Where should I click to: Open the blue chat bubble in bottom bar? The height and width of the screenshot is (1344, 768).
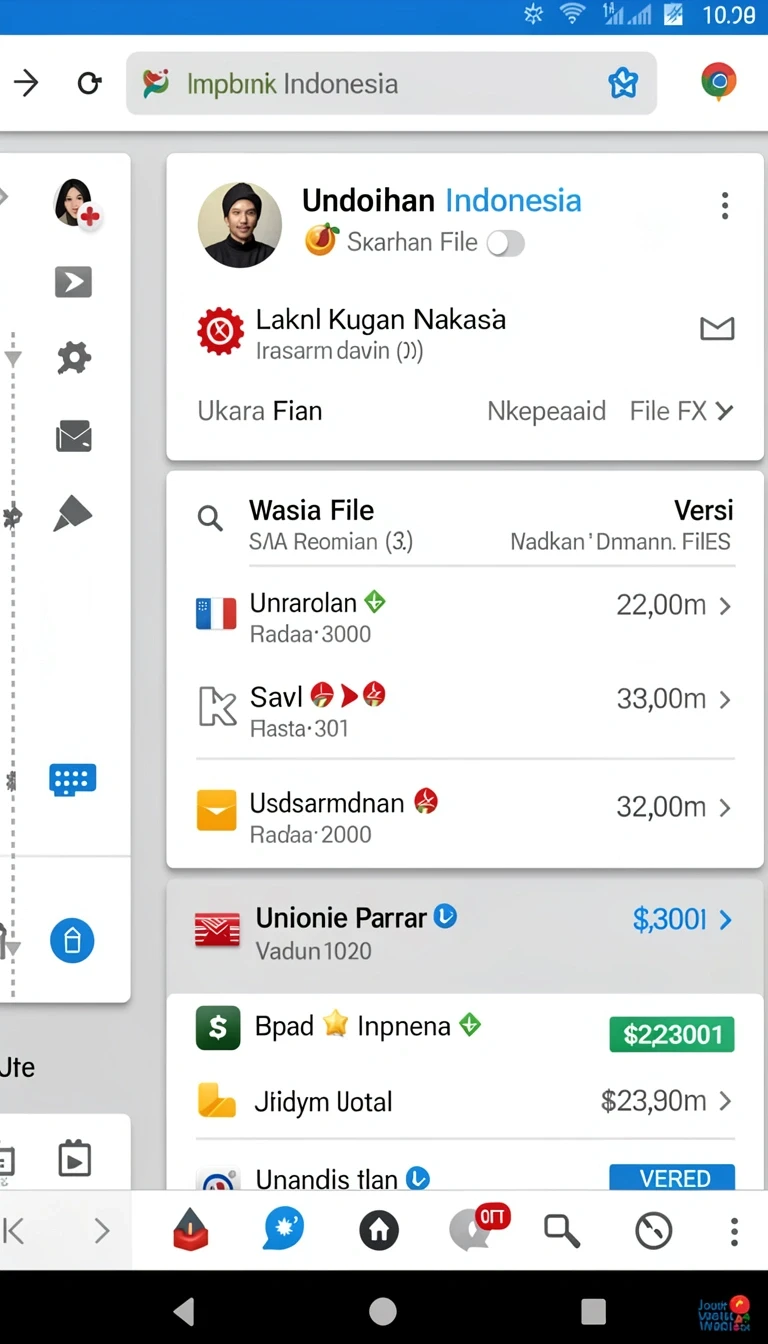(x=283, y=1229)
